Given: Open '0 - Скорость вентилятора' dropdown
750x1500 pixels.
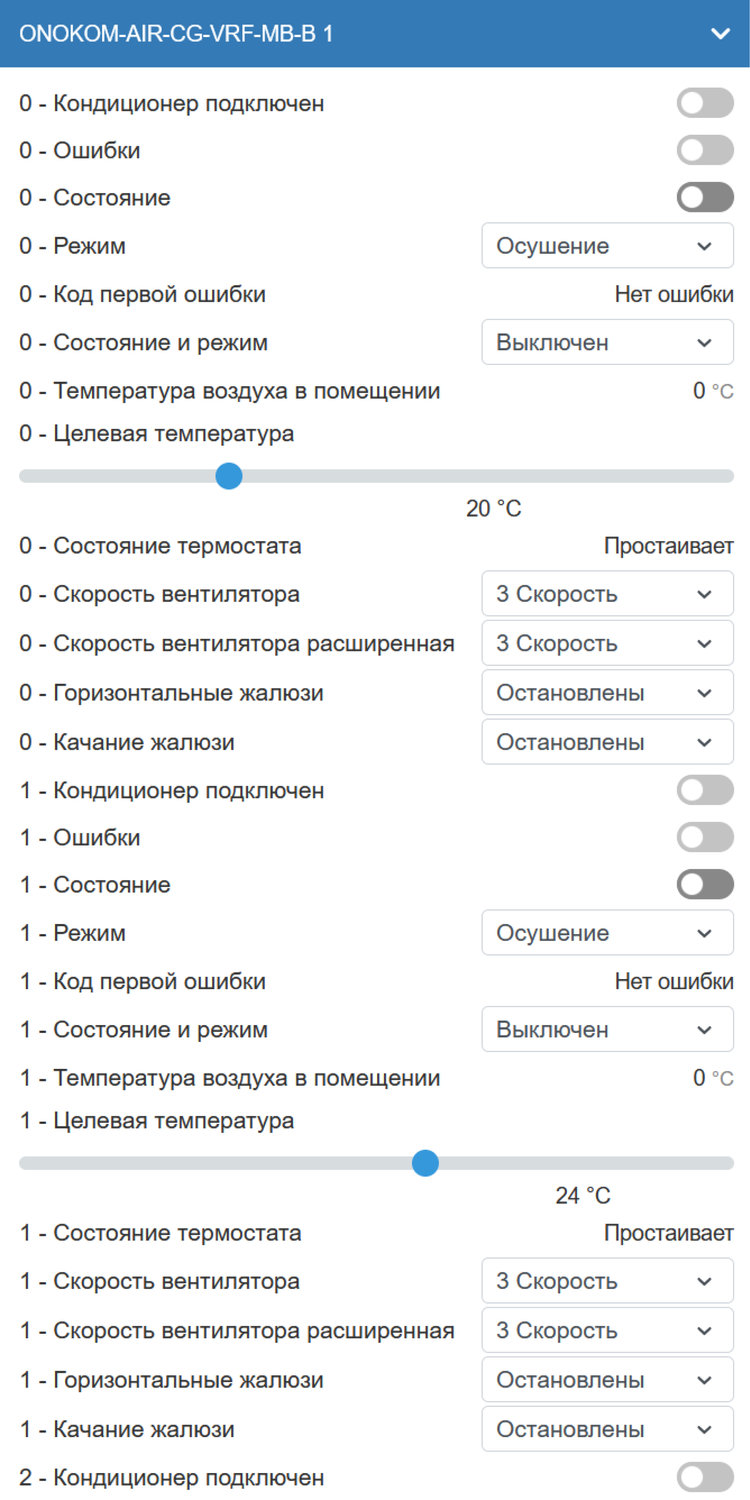Looking at the screenshot, I should 607,594.
